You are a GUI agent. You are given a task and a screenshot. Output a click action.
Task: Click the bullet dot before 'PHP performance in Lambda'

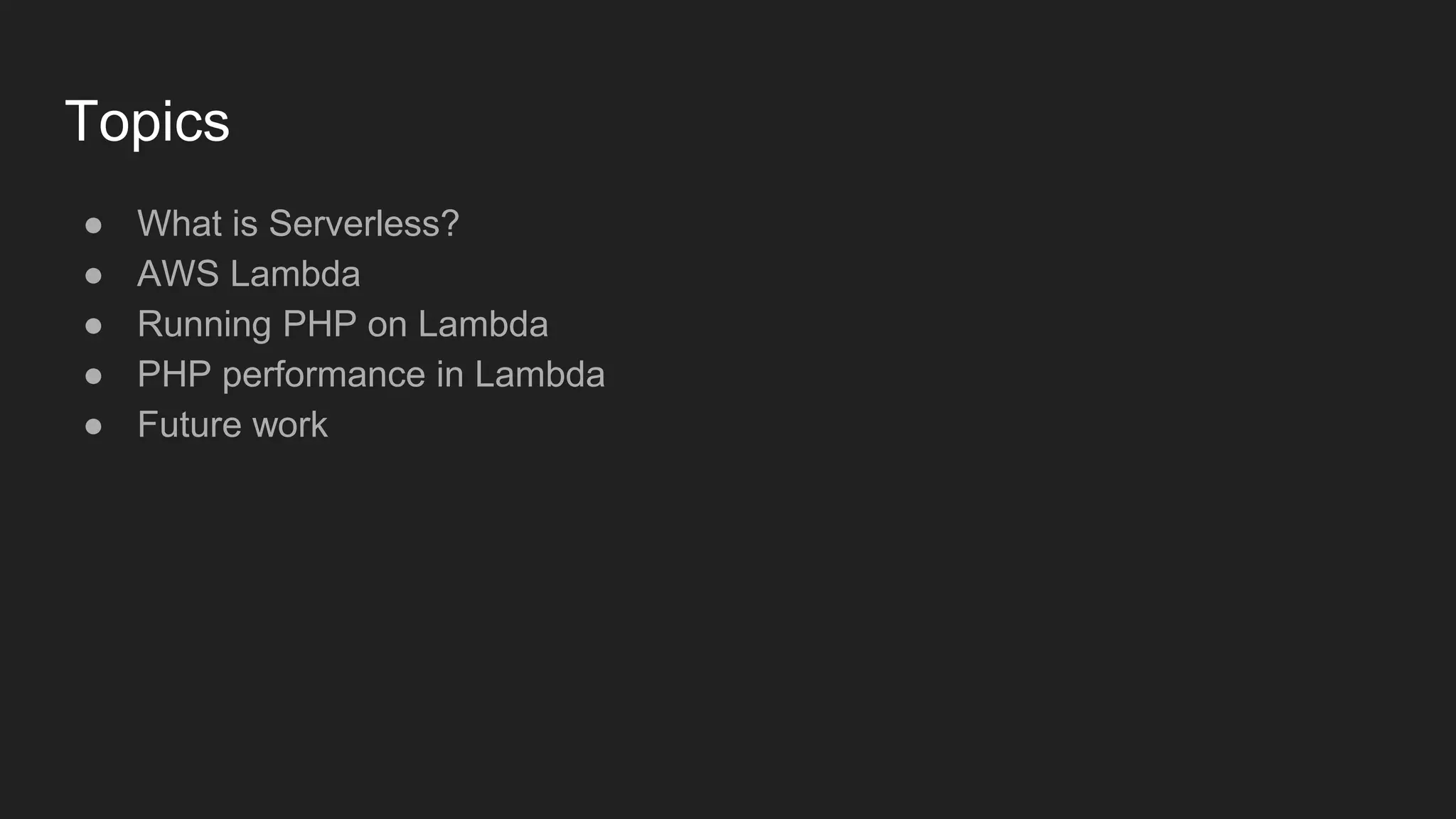coord(93,376)
